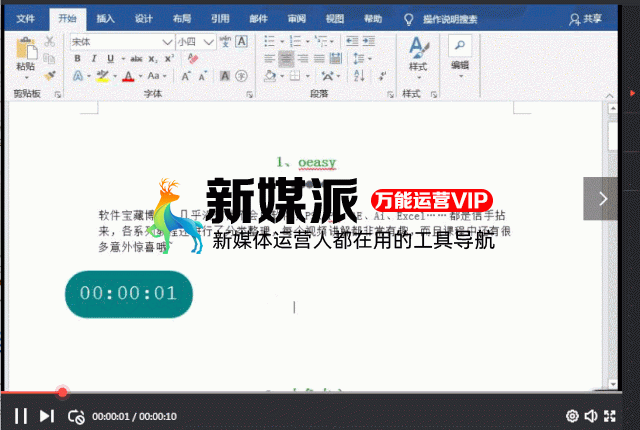Click the Sort A-Z icon

[359, 76]
